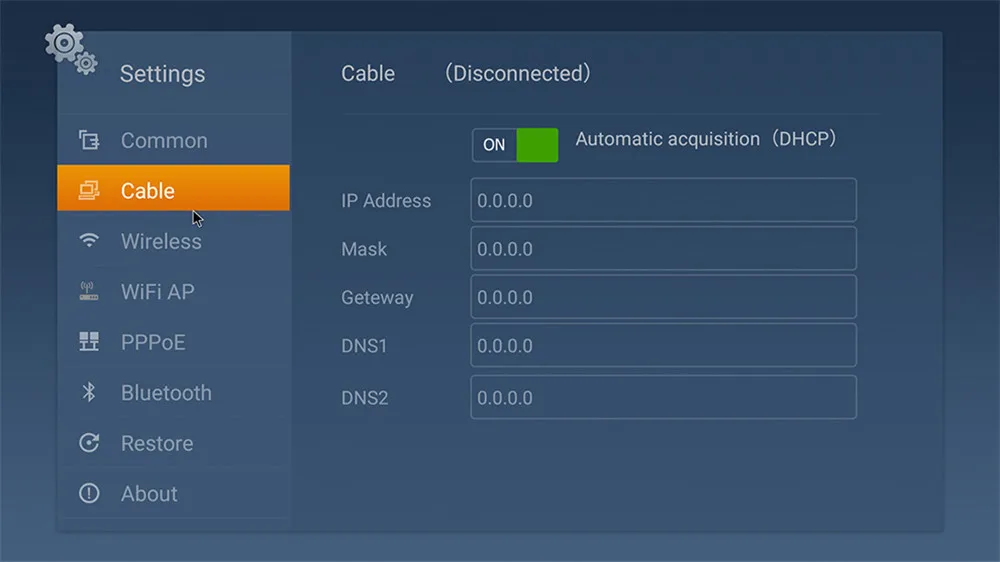Open the Wireless settings tab

pos(161,241)
